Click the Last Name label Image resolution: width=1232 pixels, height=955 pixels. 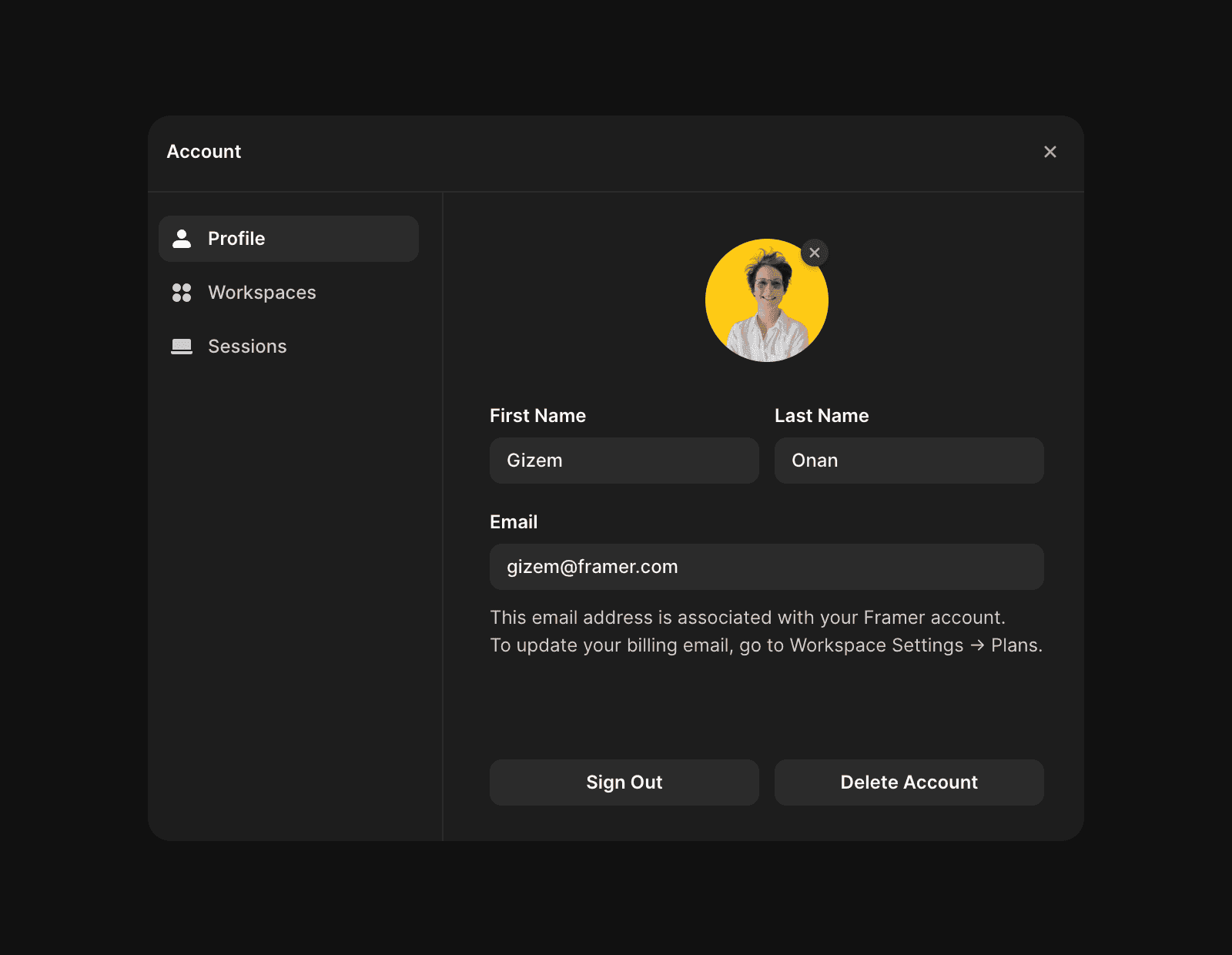[822, 416]
